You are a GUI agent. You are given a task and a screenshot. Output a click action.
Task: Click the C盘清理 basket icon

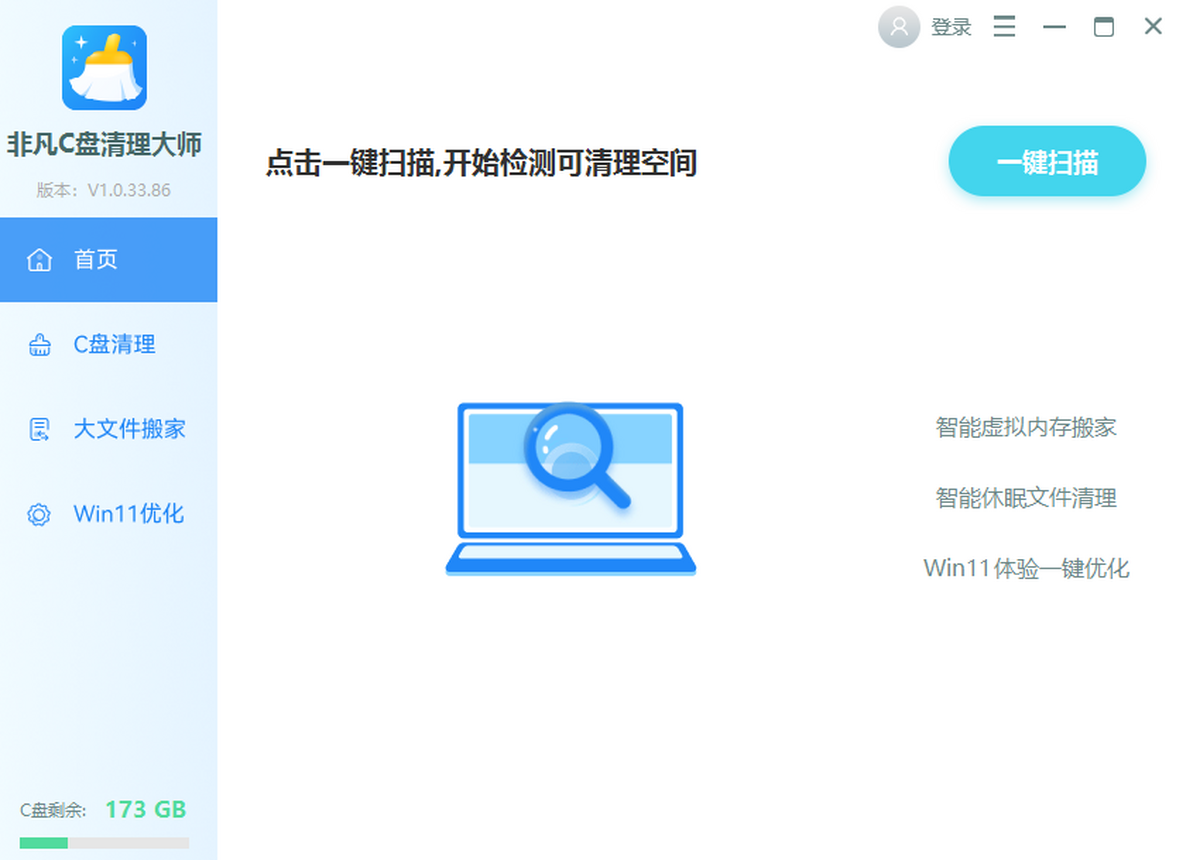(x=39, y=346)
